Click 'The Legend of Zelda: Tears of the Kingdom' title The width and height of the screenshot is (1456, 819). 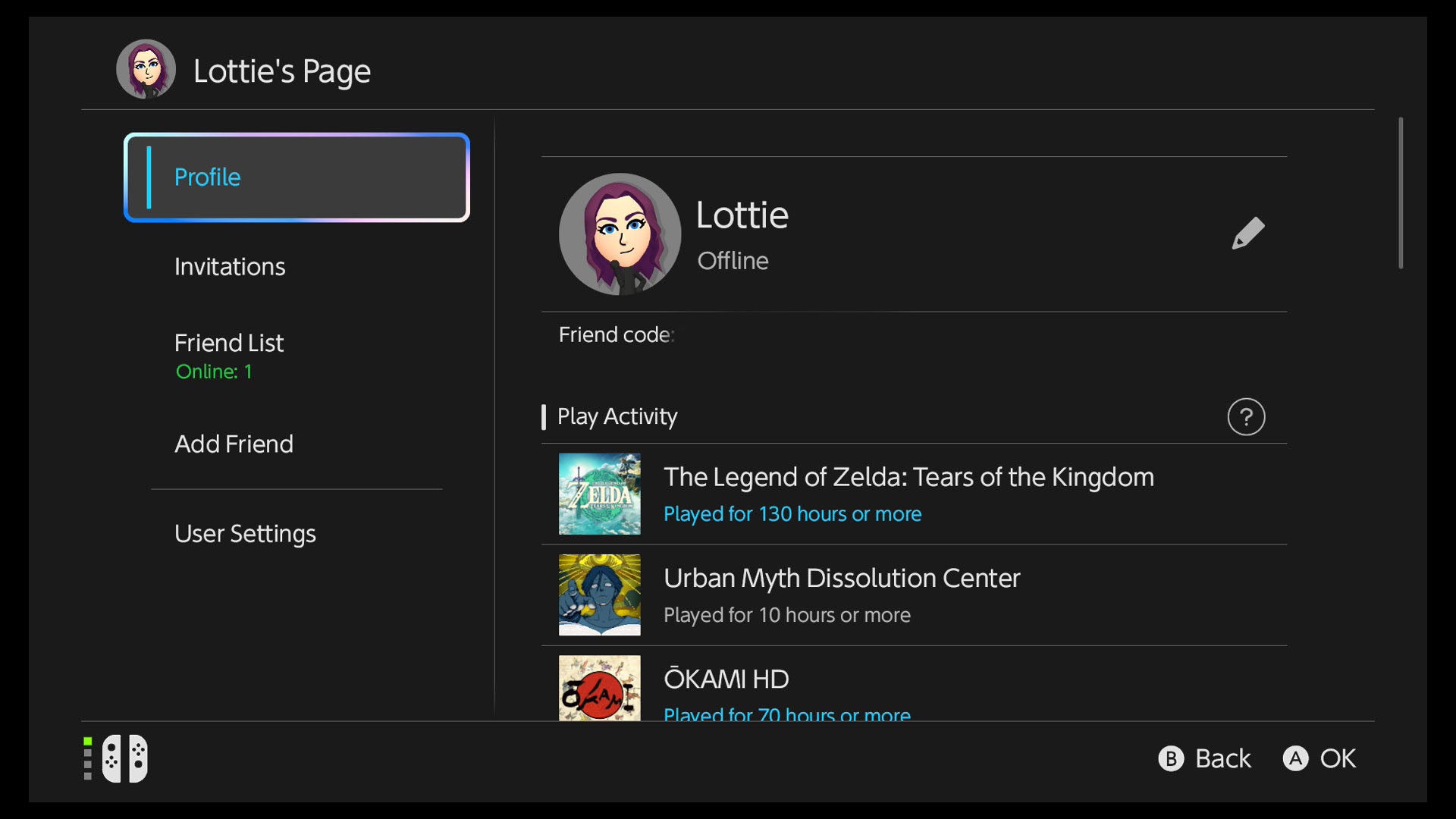(908, 477)
